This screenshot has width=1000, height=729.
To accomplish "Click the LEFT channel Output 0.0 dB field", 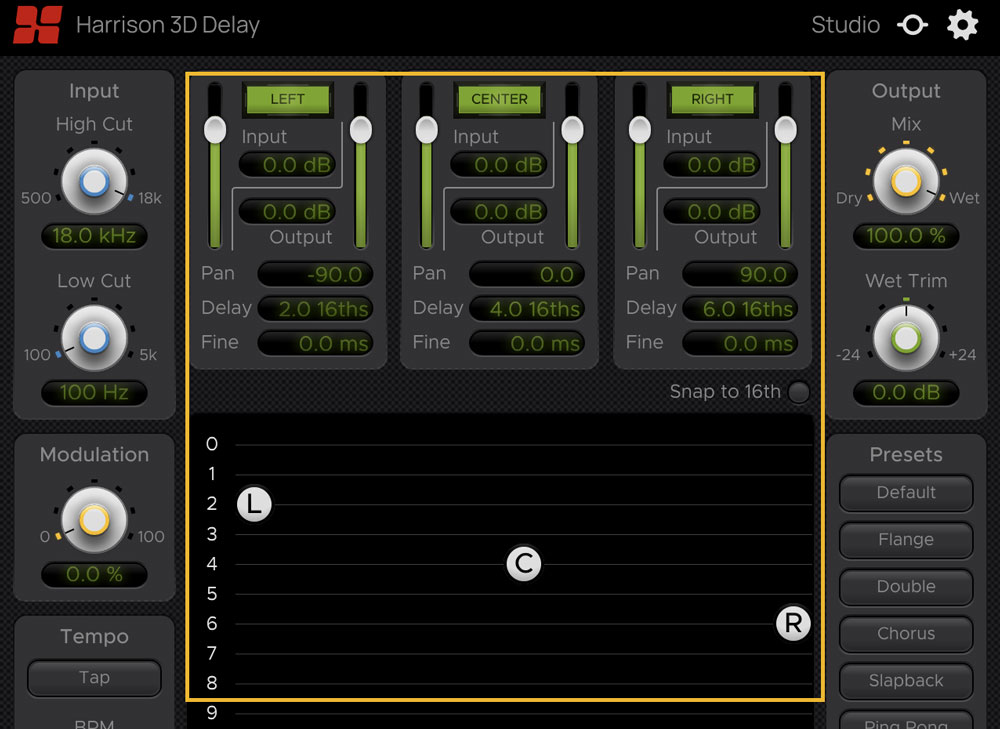I will pos(288,212).
